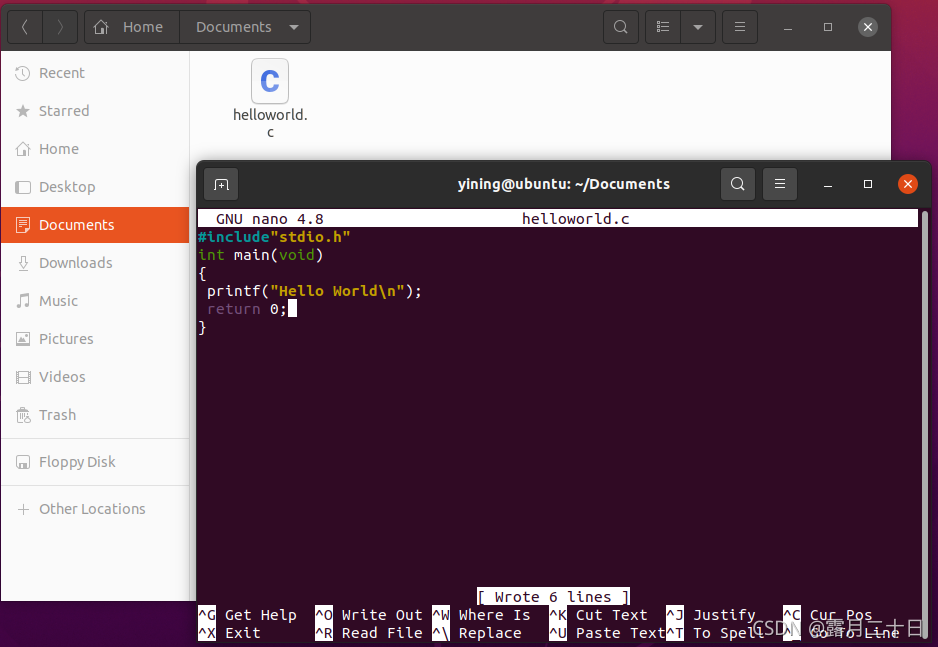Viewport: 938px width, 647px height.
Task: Click GNU nano 4.8 header text
Action: click(270, 219)
